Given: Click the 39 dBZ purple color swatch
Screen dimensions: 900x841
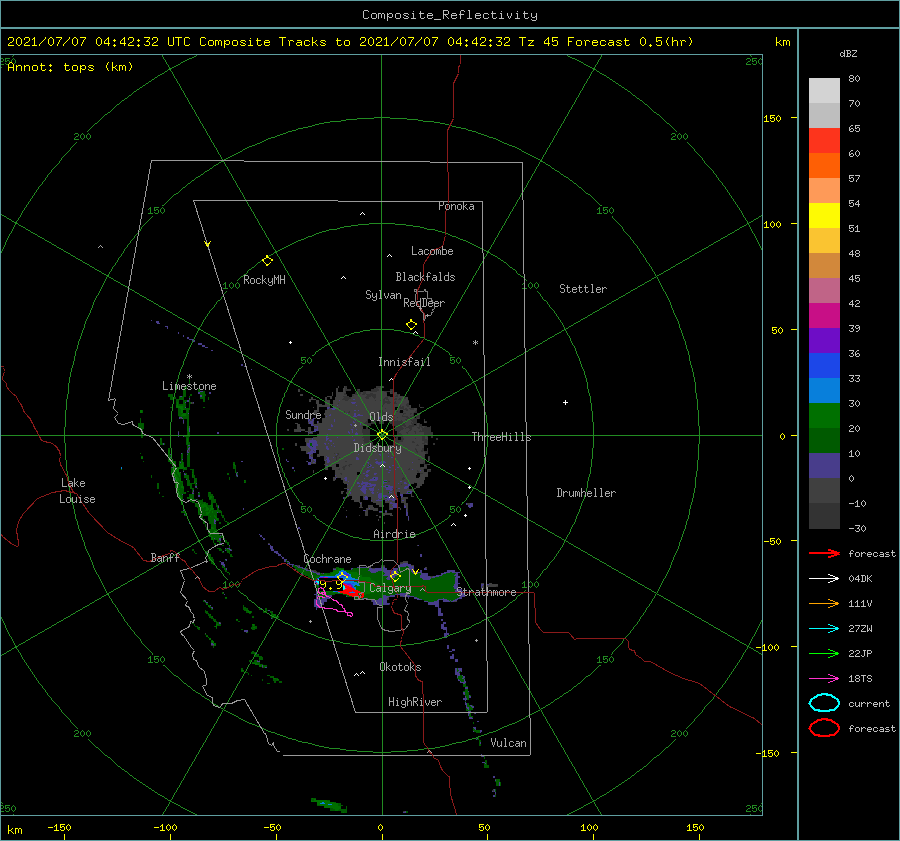Looking at the screenshot, I should tap(824, 340).
